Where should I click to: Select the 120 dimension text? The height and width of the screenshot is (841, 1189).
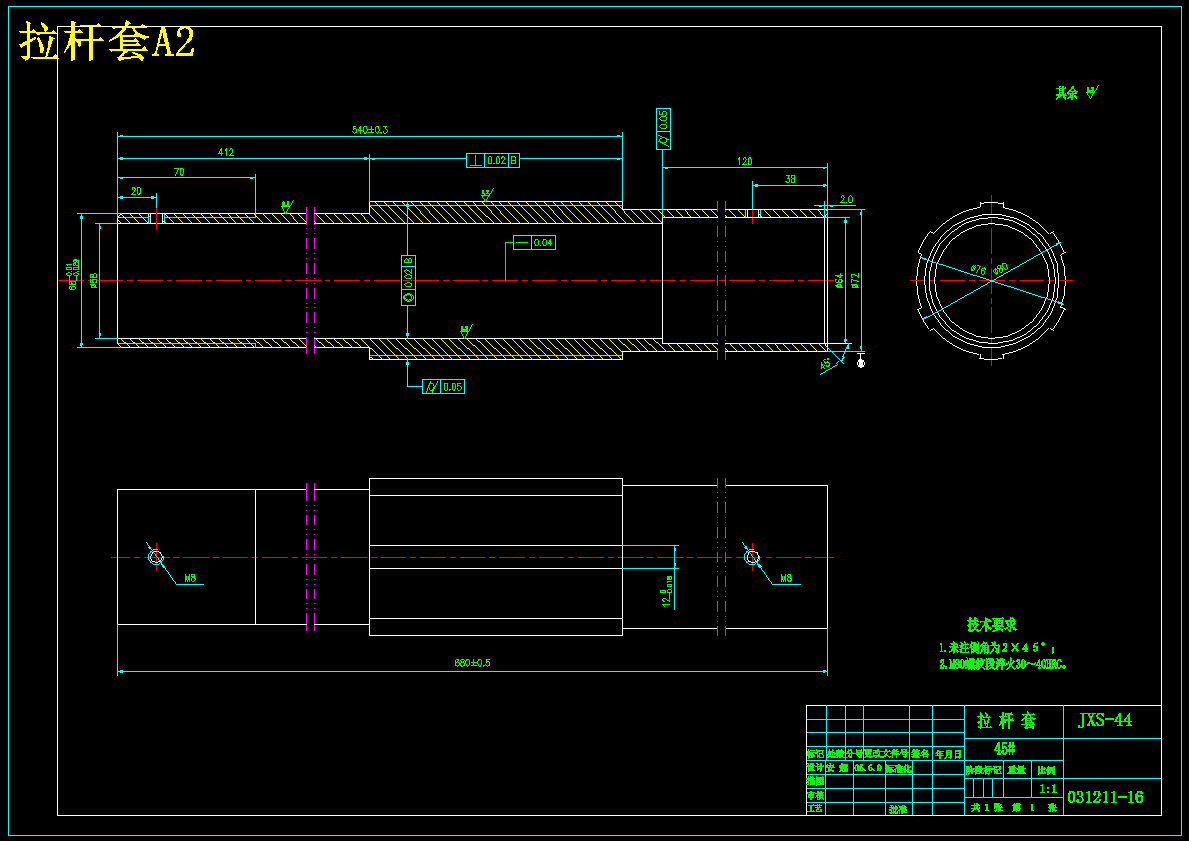[745, 161]
